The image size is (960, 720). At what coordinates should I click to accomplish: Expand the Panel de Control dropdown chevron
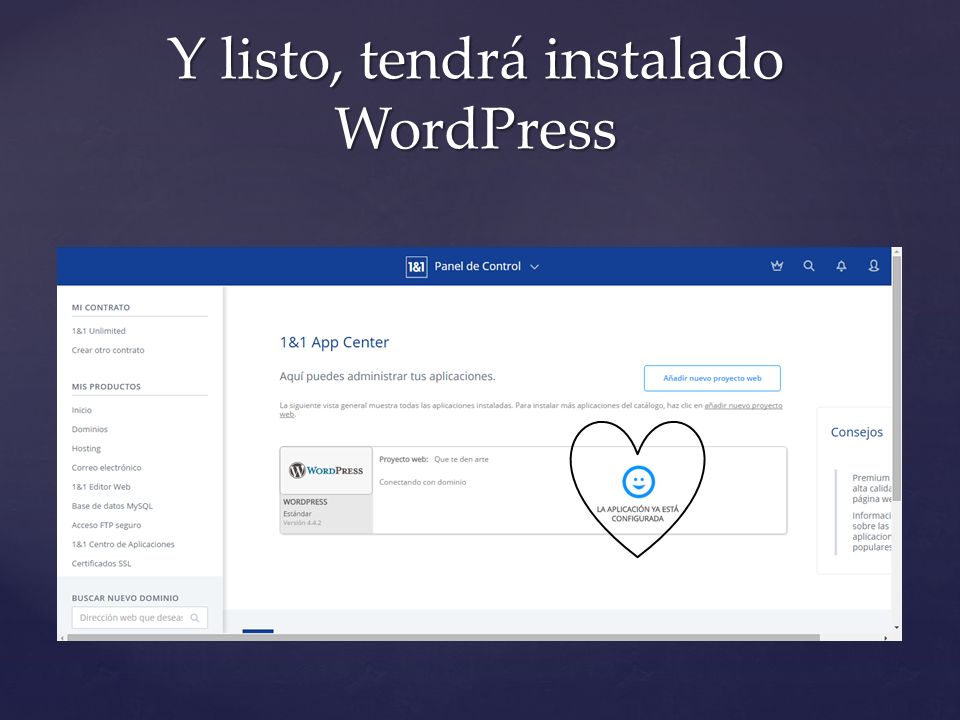click(x=534, y=267)
